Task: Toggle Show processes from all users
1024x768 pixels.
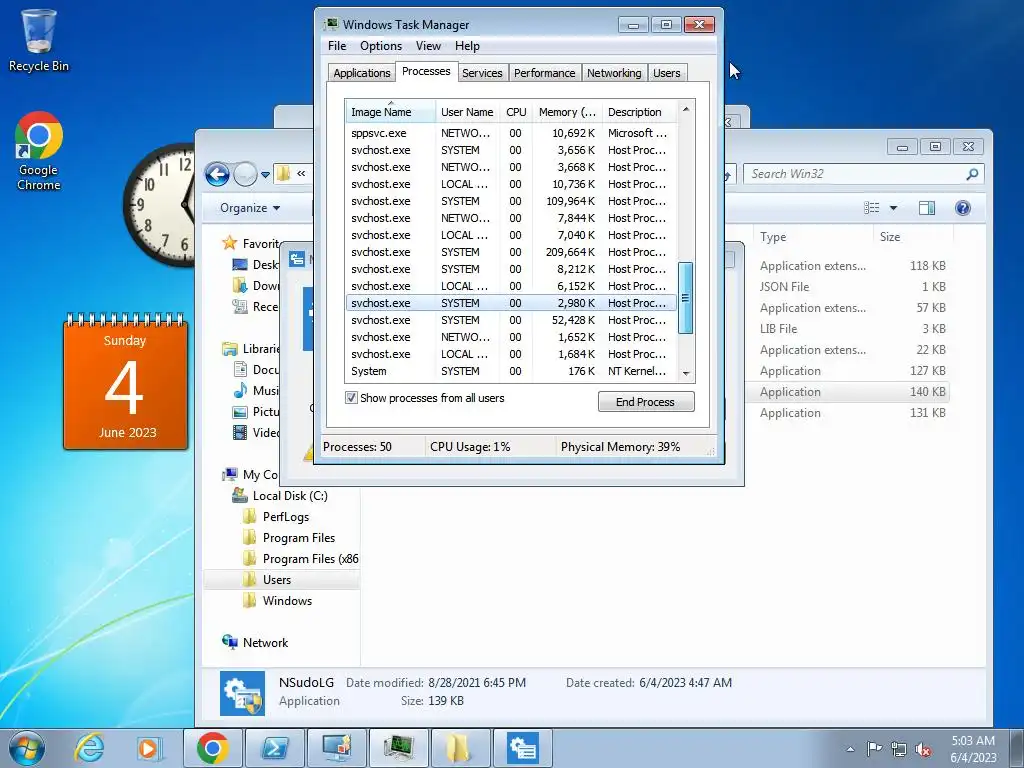Action: coord(351,398)
